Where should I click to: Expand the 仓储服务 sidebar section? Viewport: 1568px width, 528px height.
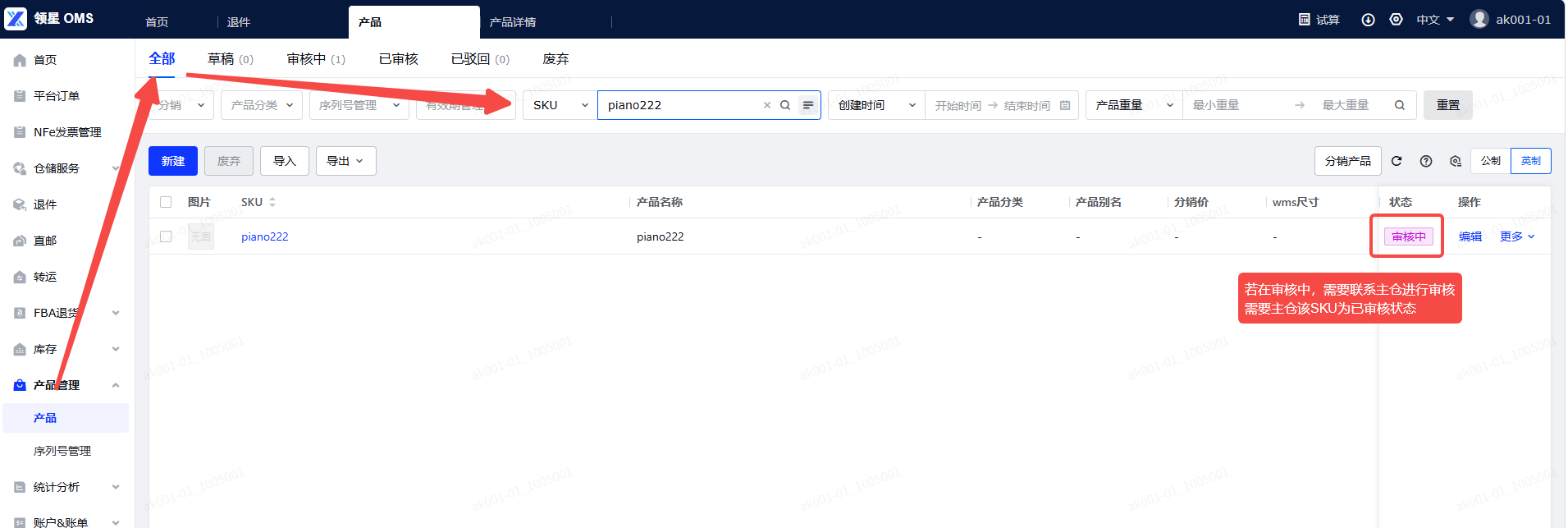click(x=116, y=168)
